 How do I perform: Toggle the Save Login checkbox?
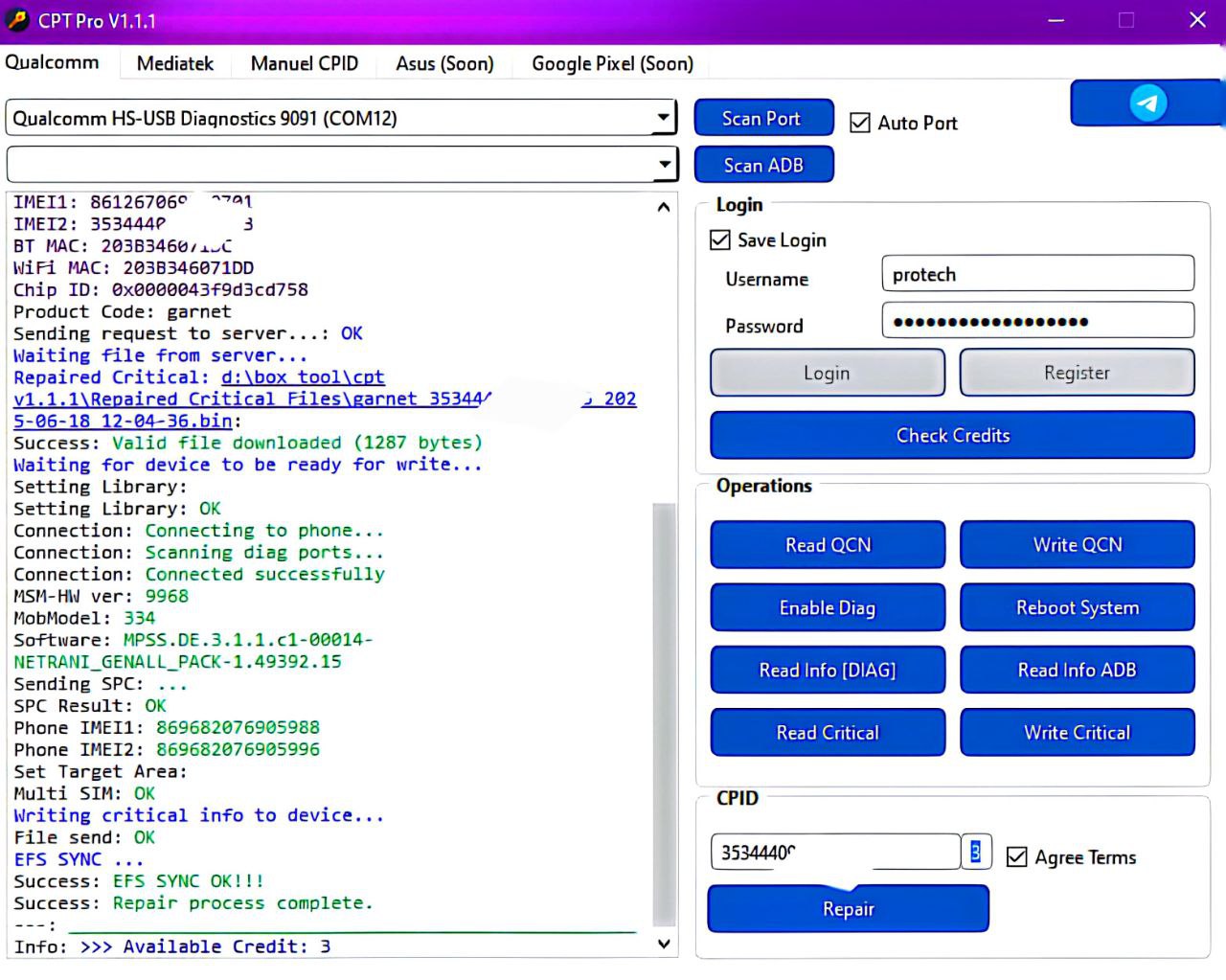click(x=720, y=239)
